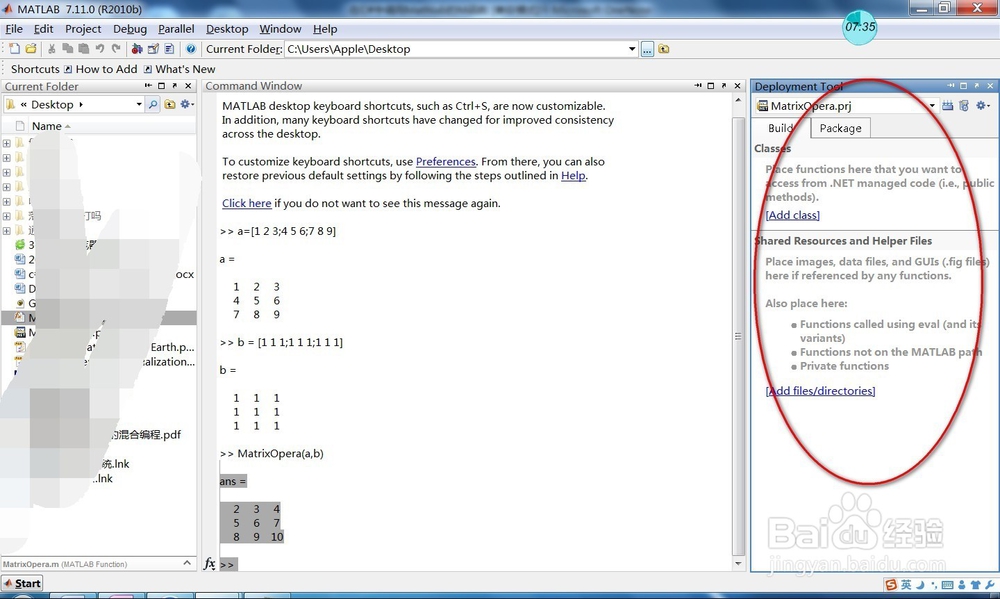Click the What's New shortcut
This screenshot has width=1000, height=599.
[179, 69]
